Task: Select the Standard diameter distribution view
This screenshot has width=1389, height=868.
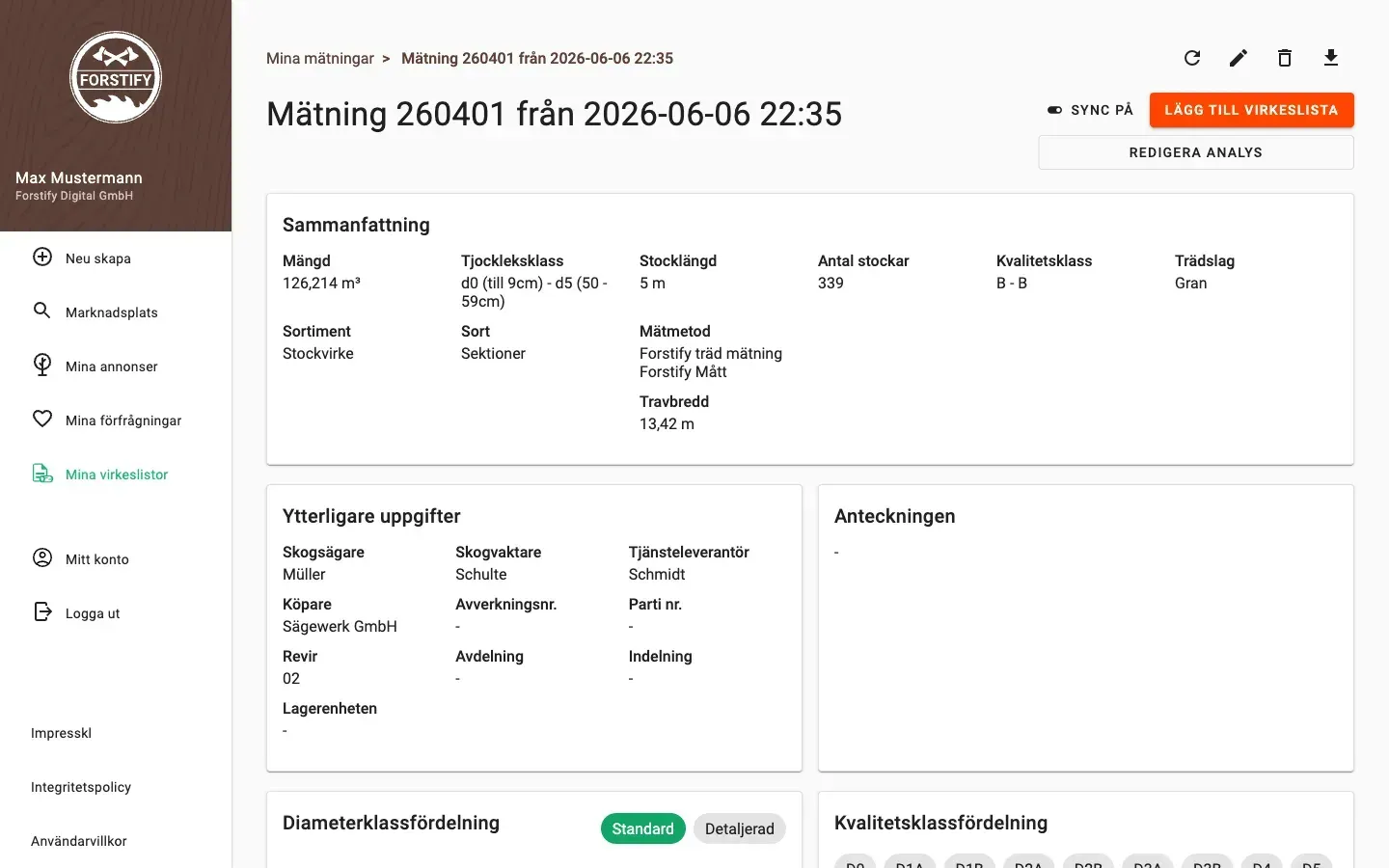Action: [x=642, y=828]
